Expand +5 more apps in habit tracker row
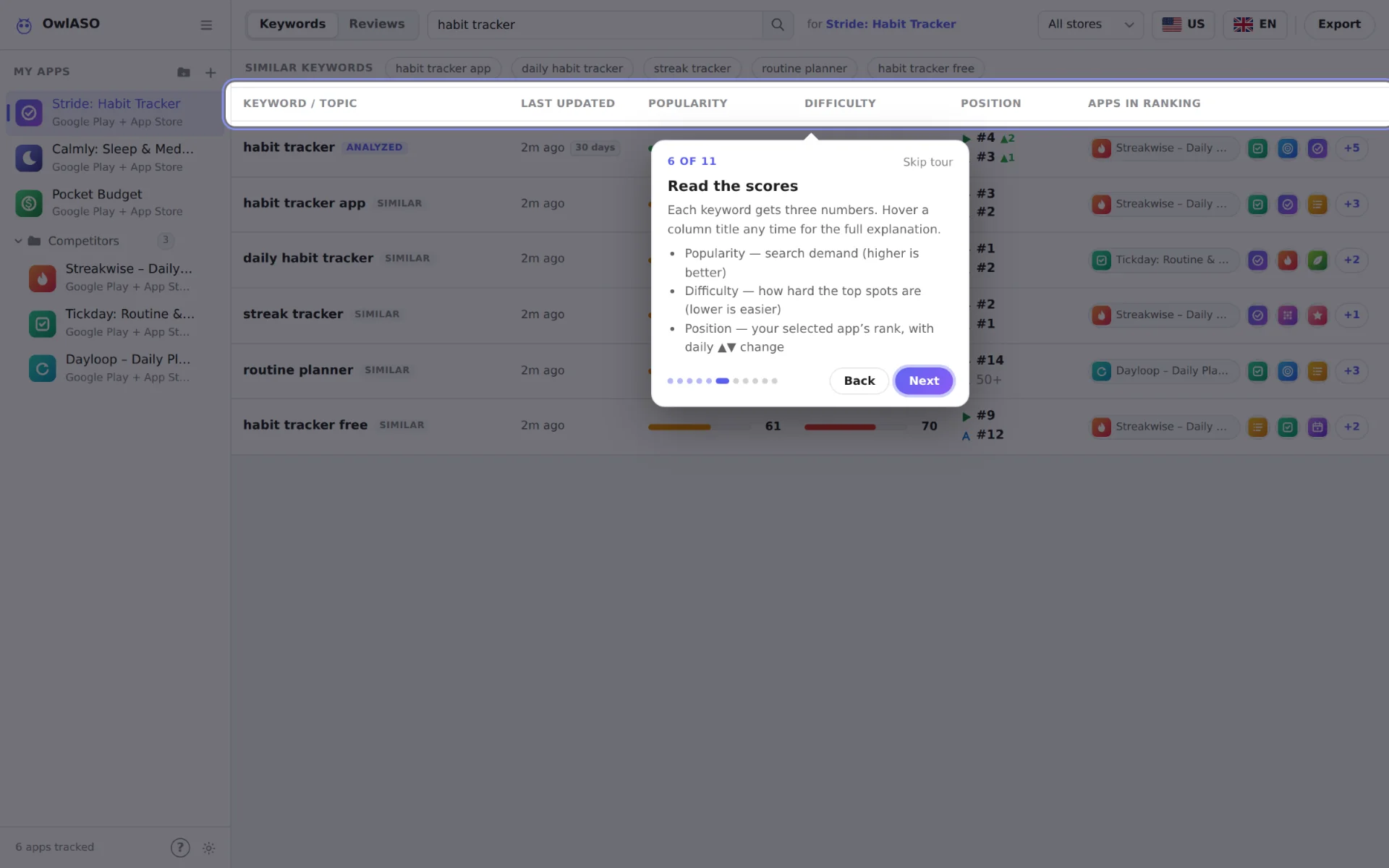This screenshot has width=1389, height=868. pos(1351,148)
